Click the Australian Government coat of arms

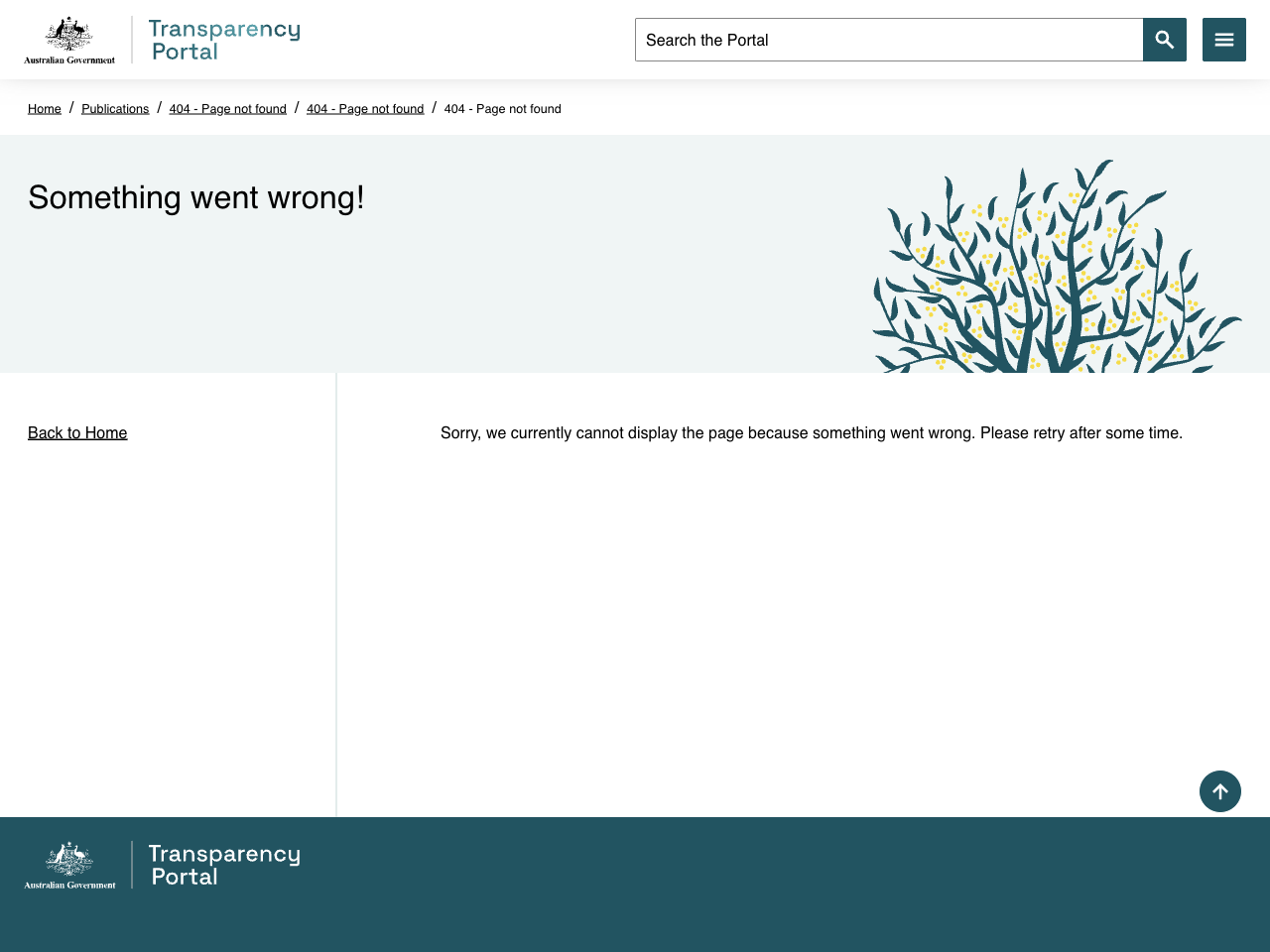tap(68, 38)
